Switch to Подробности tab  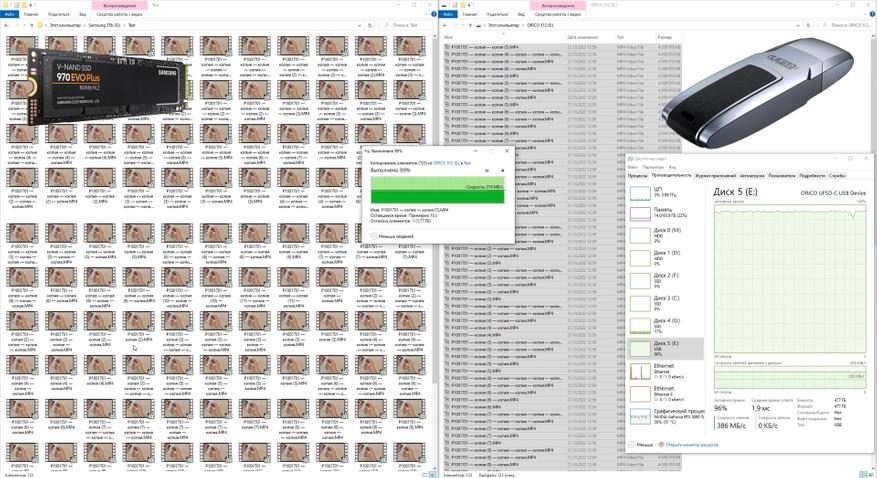point(812,176)
